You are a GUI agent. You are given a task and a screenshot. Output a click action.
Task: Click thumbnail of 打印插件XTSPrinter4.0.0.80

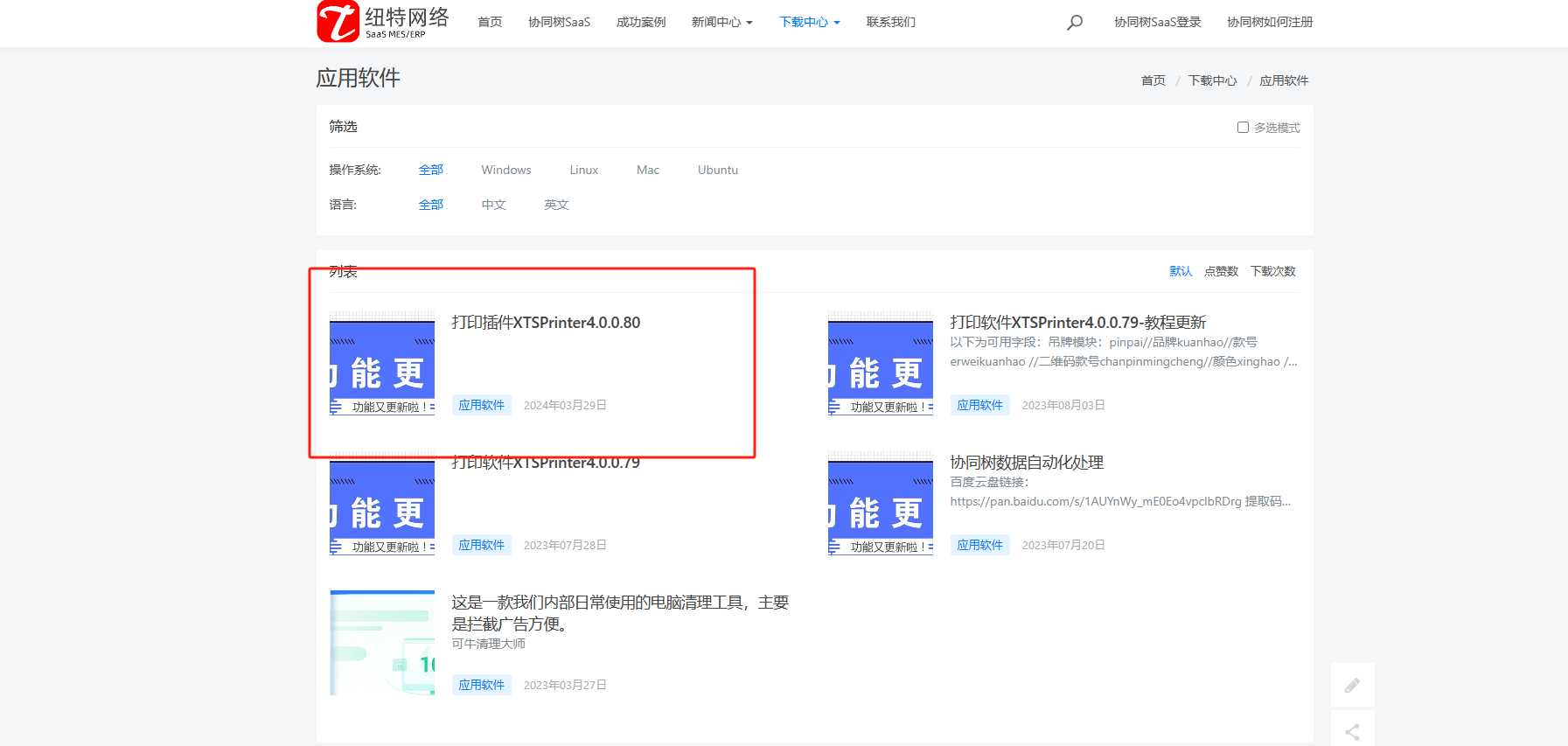click(382, 363)
